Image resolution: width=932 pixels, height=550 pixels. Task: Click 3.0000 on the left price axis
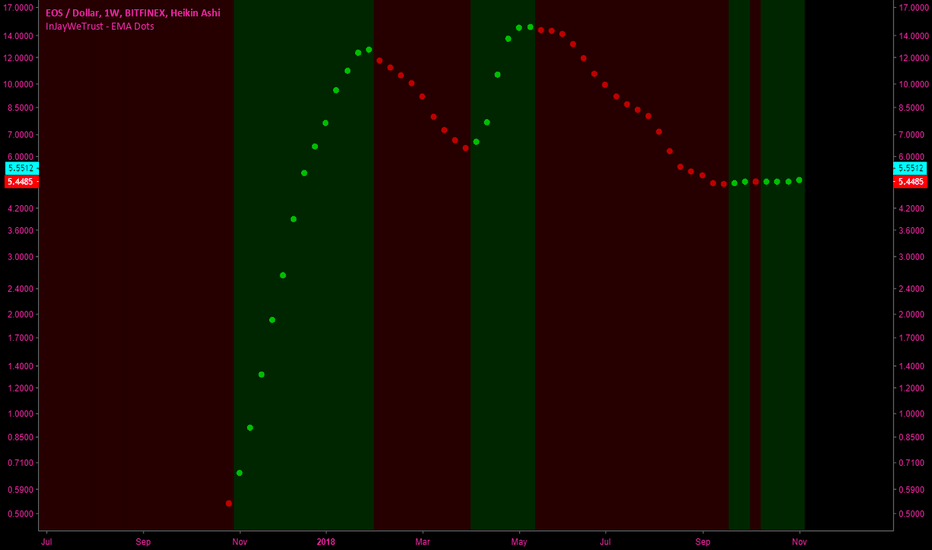(x=20, y=257)
